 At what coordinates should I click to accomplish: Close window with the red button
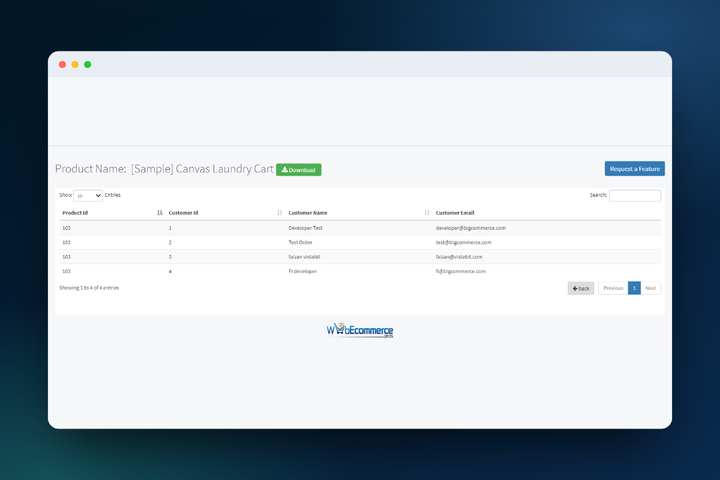tap(62, 64)
